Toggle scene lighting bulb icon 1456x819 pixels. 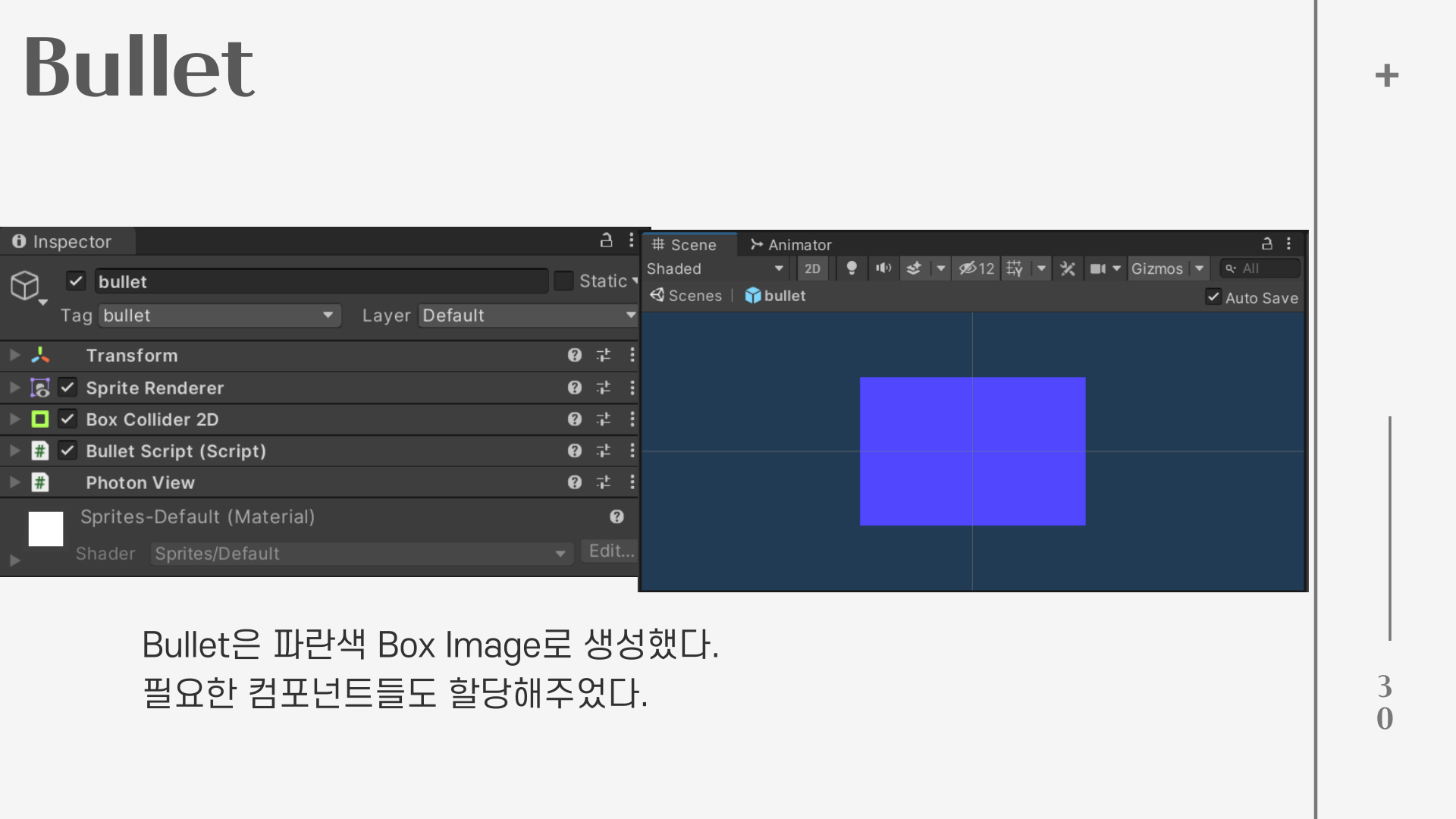tap(852, 268)
